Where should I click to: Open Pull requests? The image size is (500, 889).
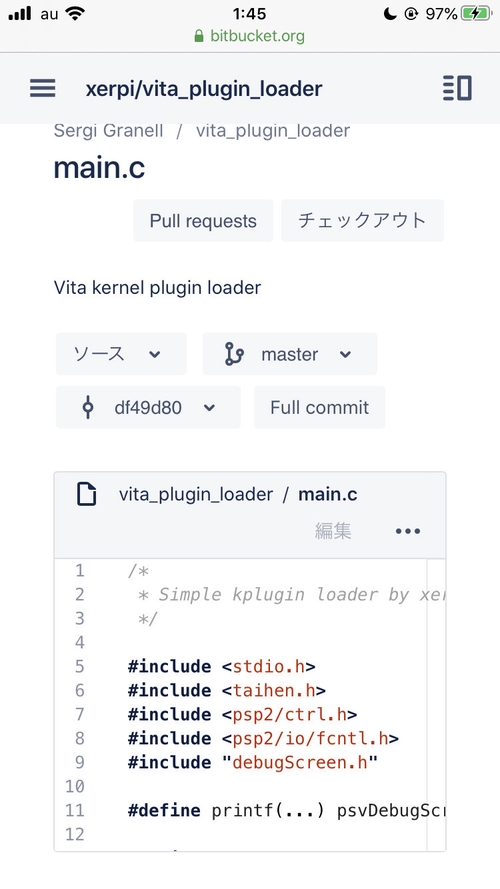point(203,221)
